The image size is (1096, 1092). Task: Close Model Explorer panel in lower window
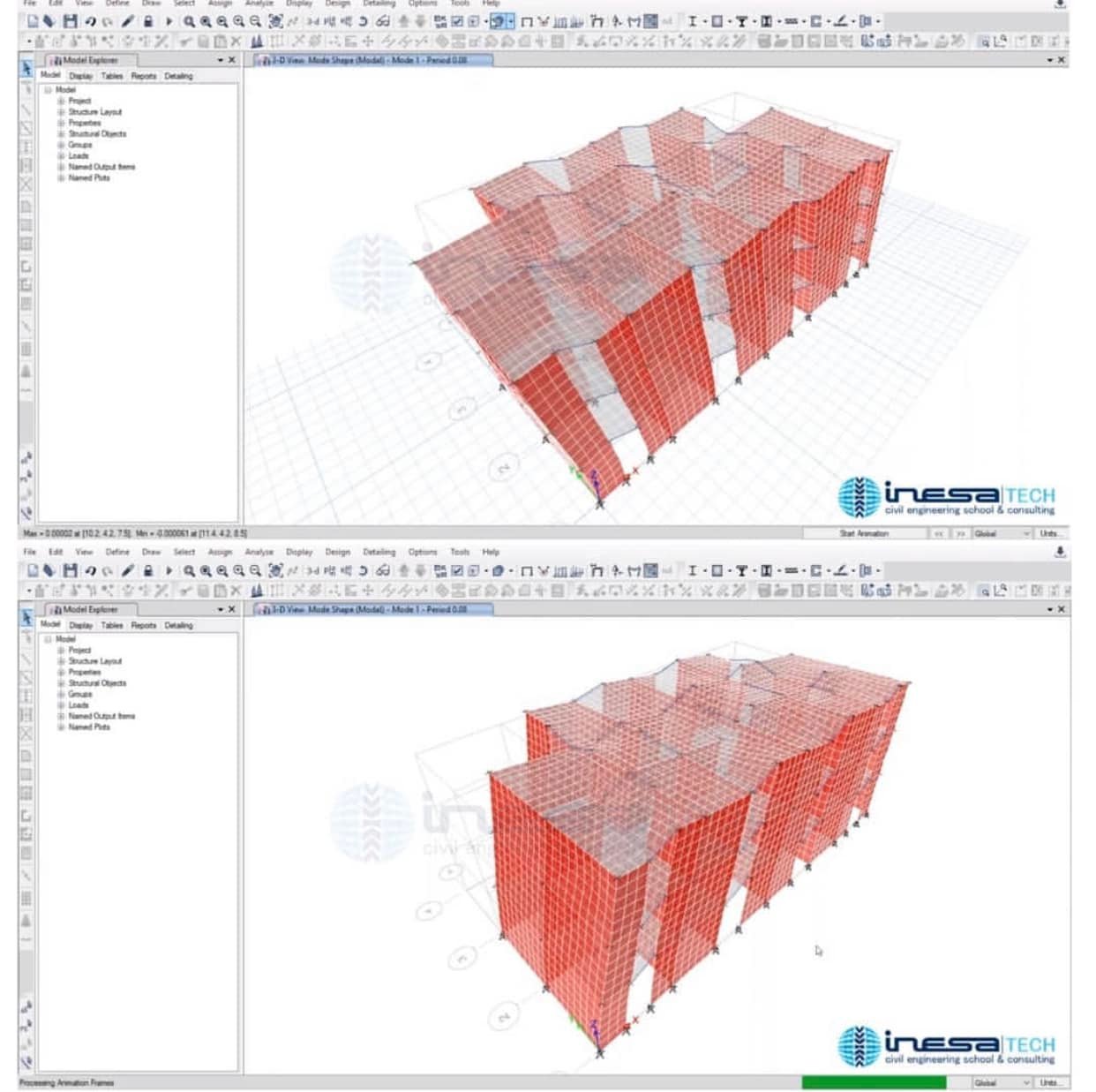click(232, 609)
